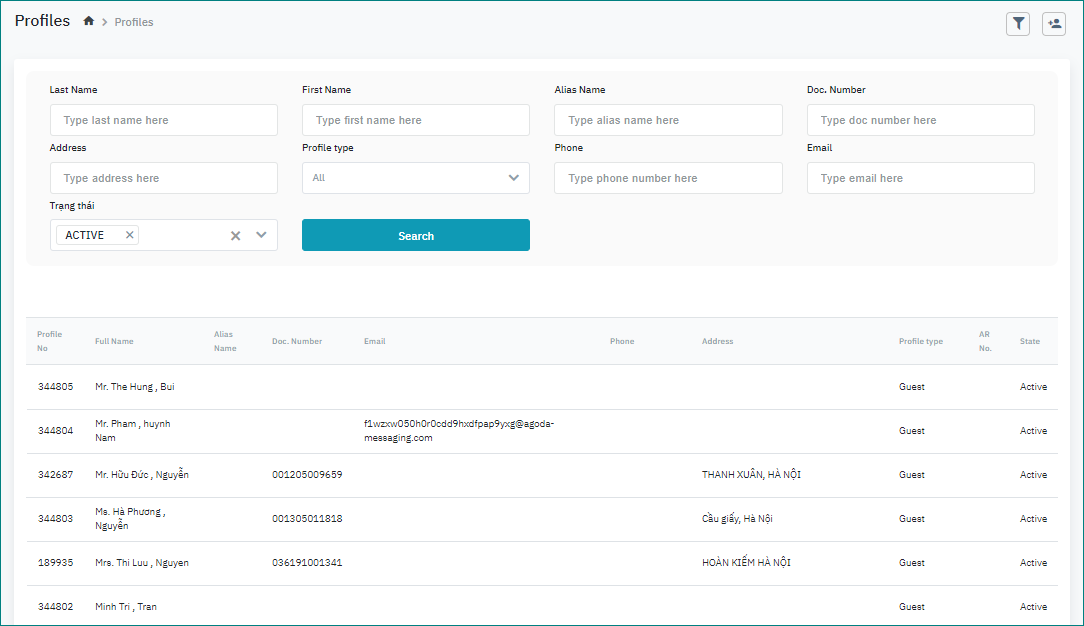
Task: Click Profiles breadcrumb link
Action: pyautogui.click(x=134, y=22)
